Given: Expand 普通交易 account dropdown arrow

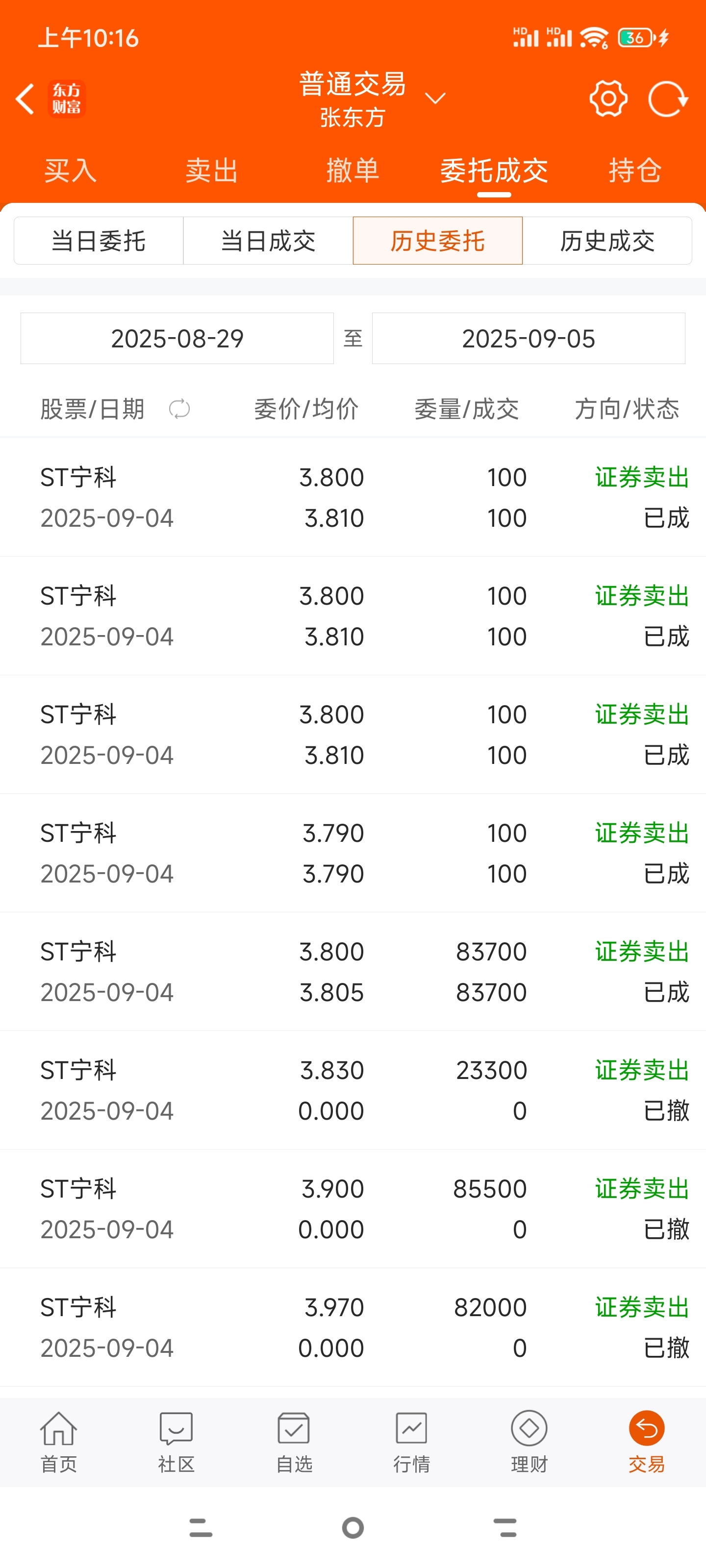Looking at the screenshot, I should pos(435,98).
